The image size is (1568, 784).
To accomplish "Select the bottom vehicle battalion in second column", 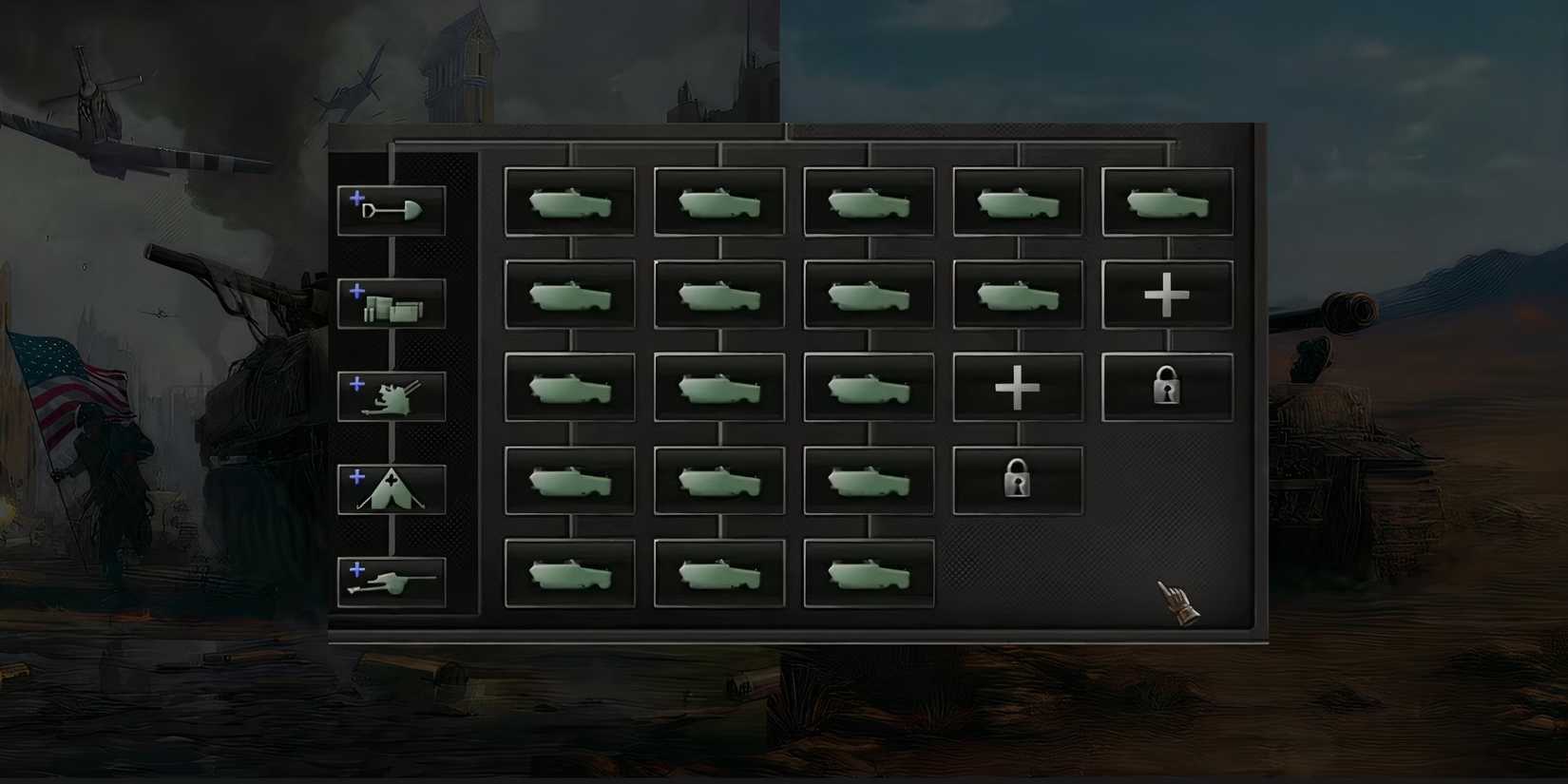I will click(x=719, y=574).
